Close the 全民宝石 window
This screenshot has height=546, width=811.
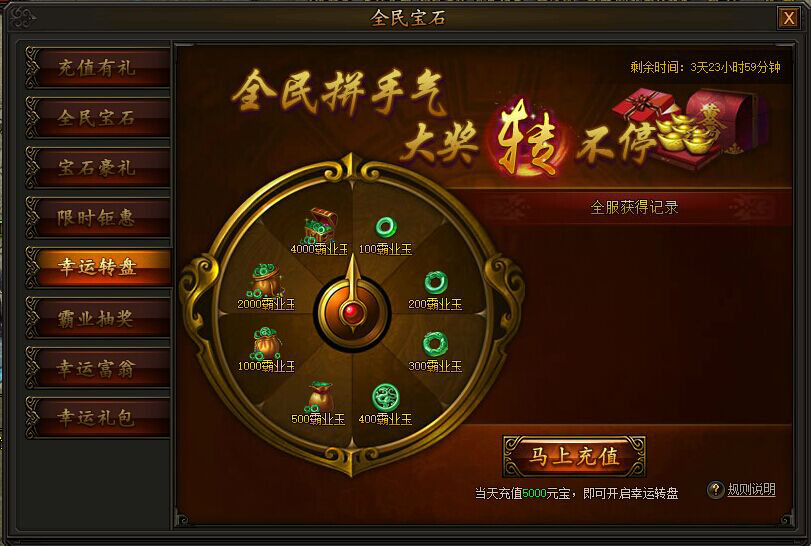pos(788,19)
